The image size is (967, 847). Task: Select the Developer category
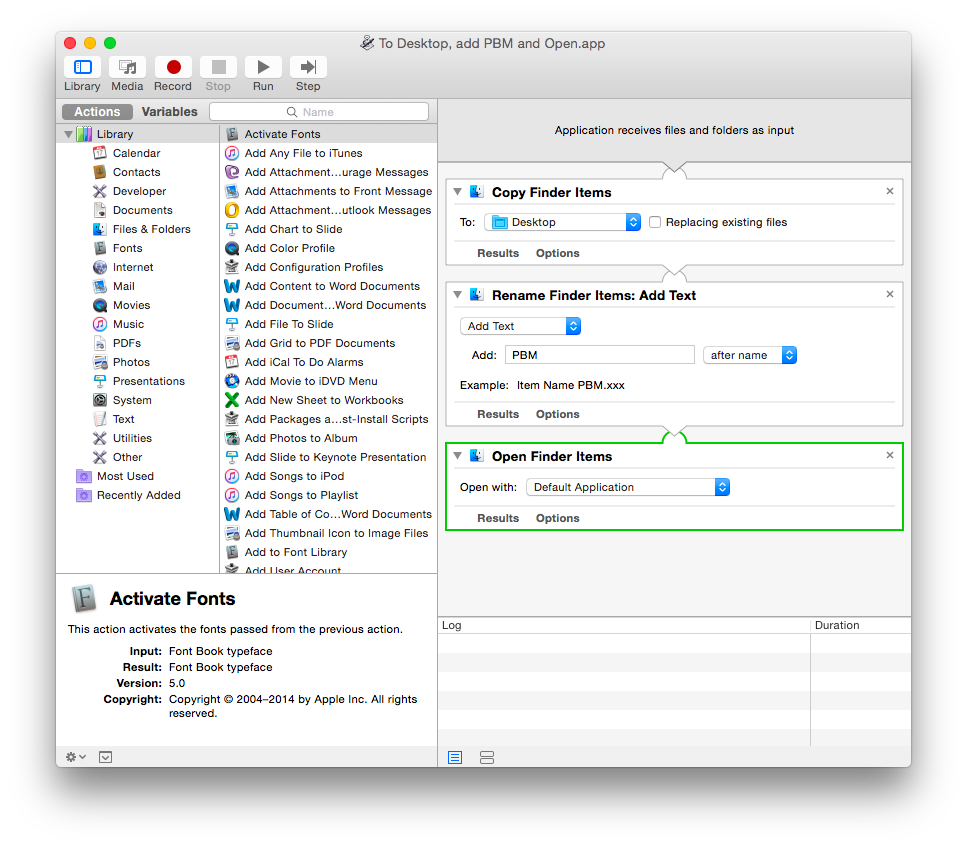pyautogui.click(x=139, y=191)
